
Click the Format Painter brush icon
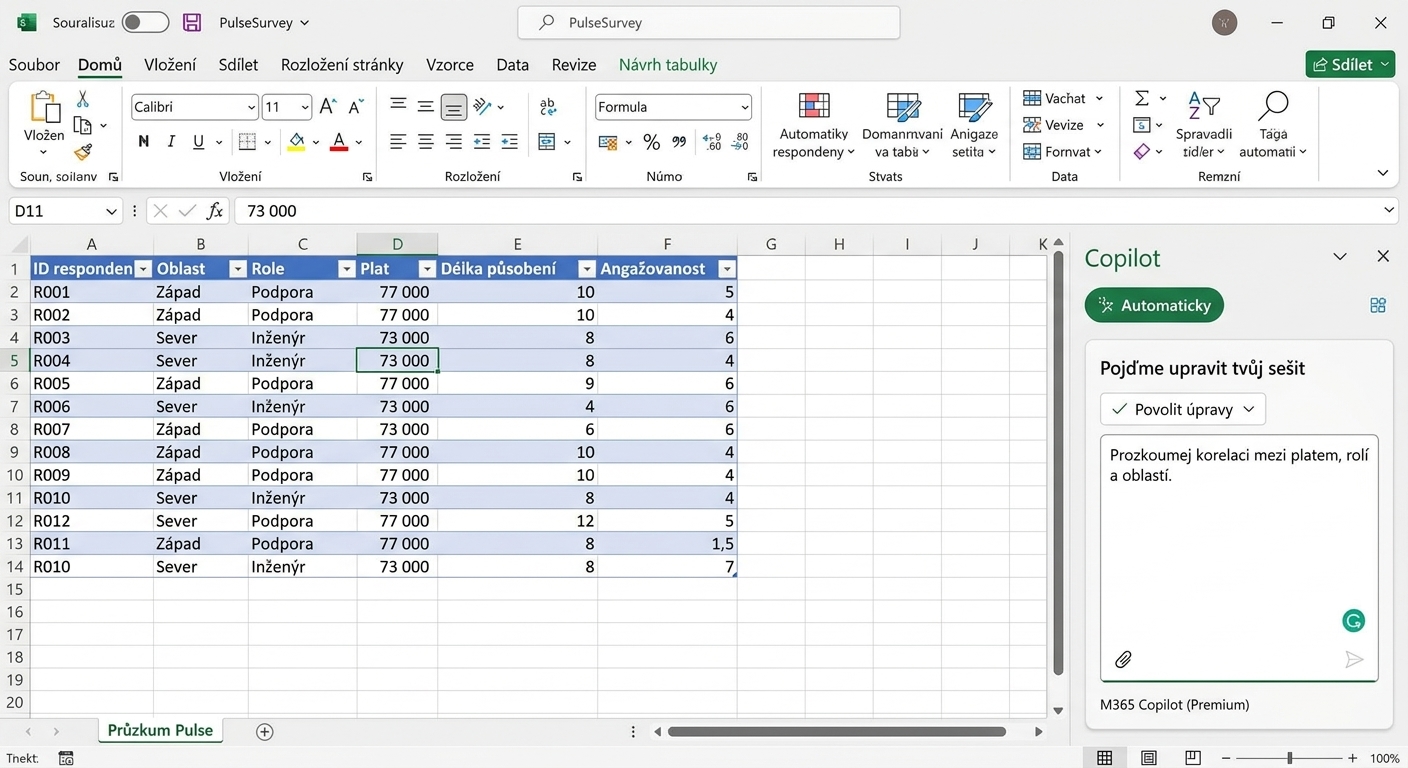83,152
